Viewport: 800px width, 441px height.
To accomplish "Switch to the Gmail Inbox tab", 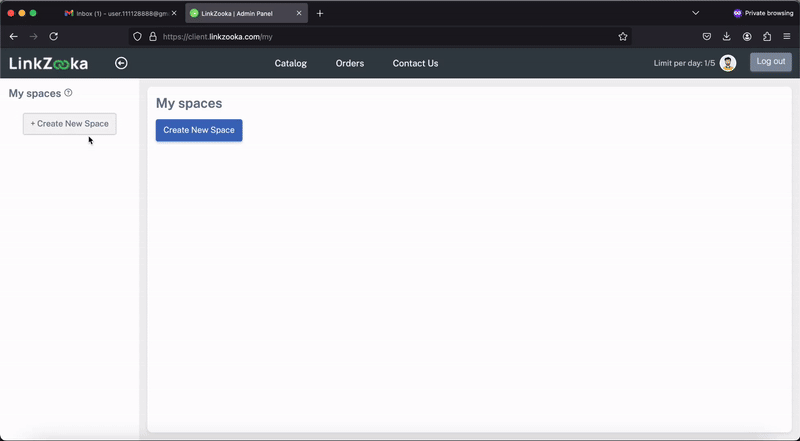I will coord(120,13).
